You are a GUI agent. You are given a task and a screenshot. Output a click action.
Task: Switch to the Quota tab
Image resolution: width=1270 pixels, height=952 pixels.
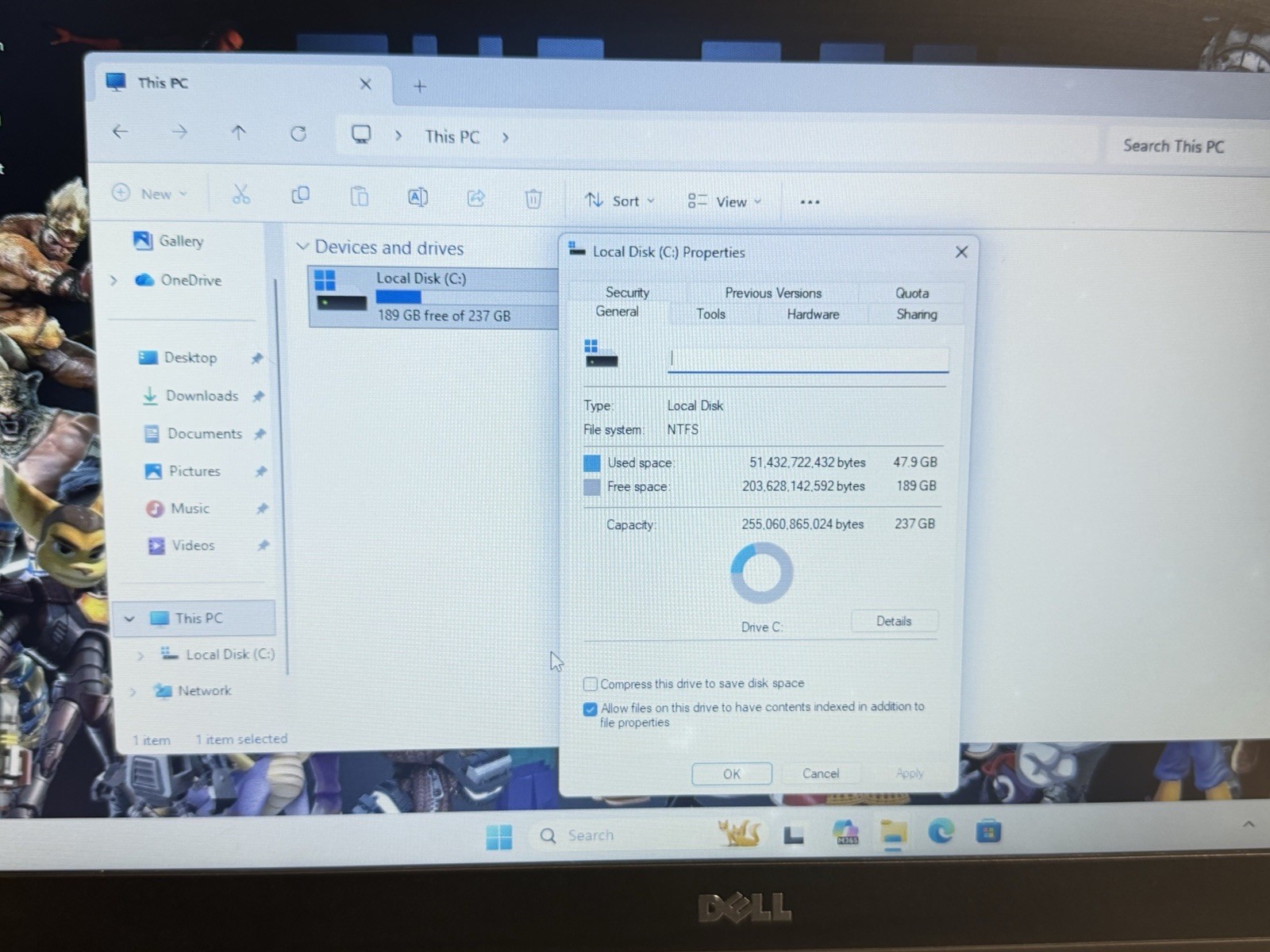coord(912,293)
